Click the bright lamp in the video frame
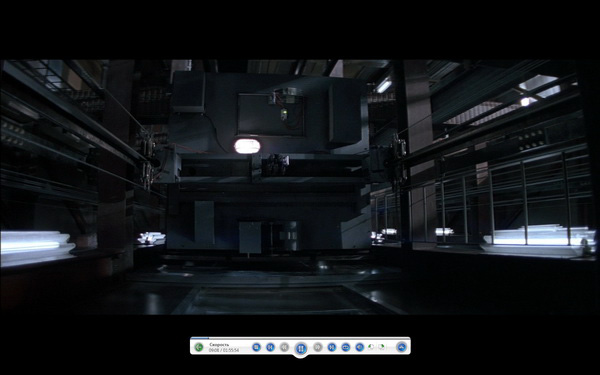This screenshot has width=600, height=375. [247, 146]
